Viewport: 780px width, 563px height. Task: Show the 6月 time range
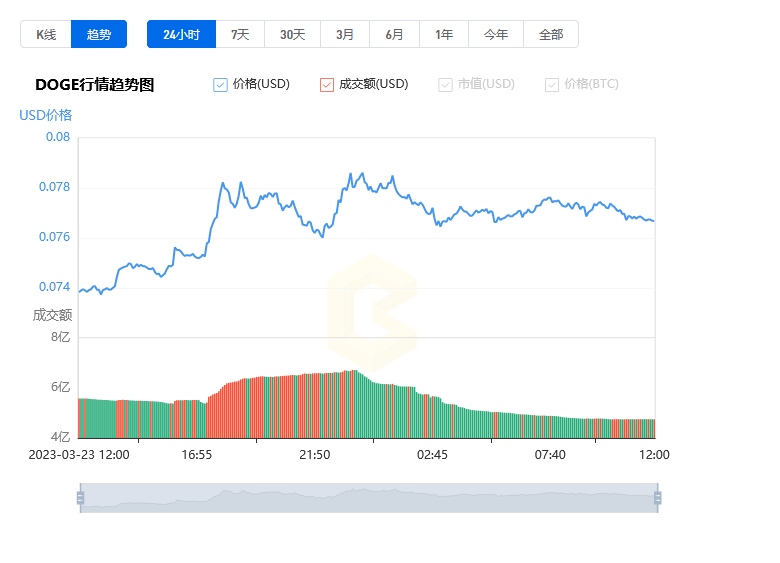click(x=394, y=34)
